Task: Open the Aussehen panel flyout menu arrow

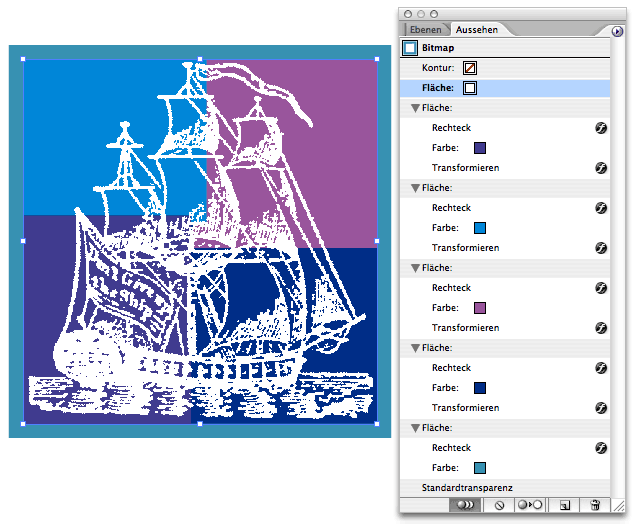Action: click(x=617, y=31)
